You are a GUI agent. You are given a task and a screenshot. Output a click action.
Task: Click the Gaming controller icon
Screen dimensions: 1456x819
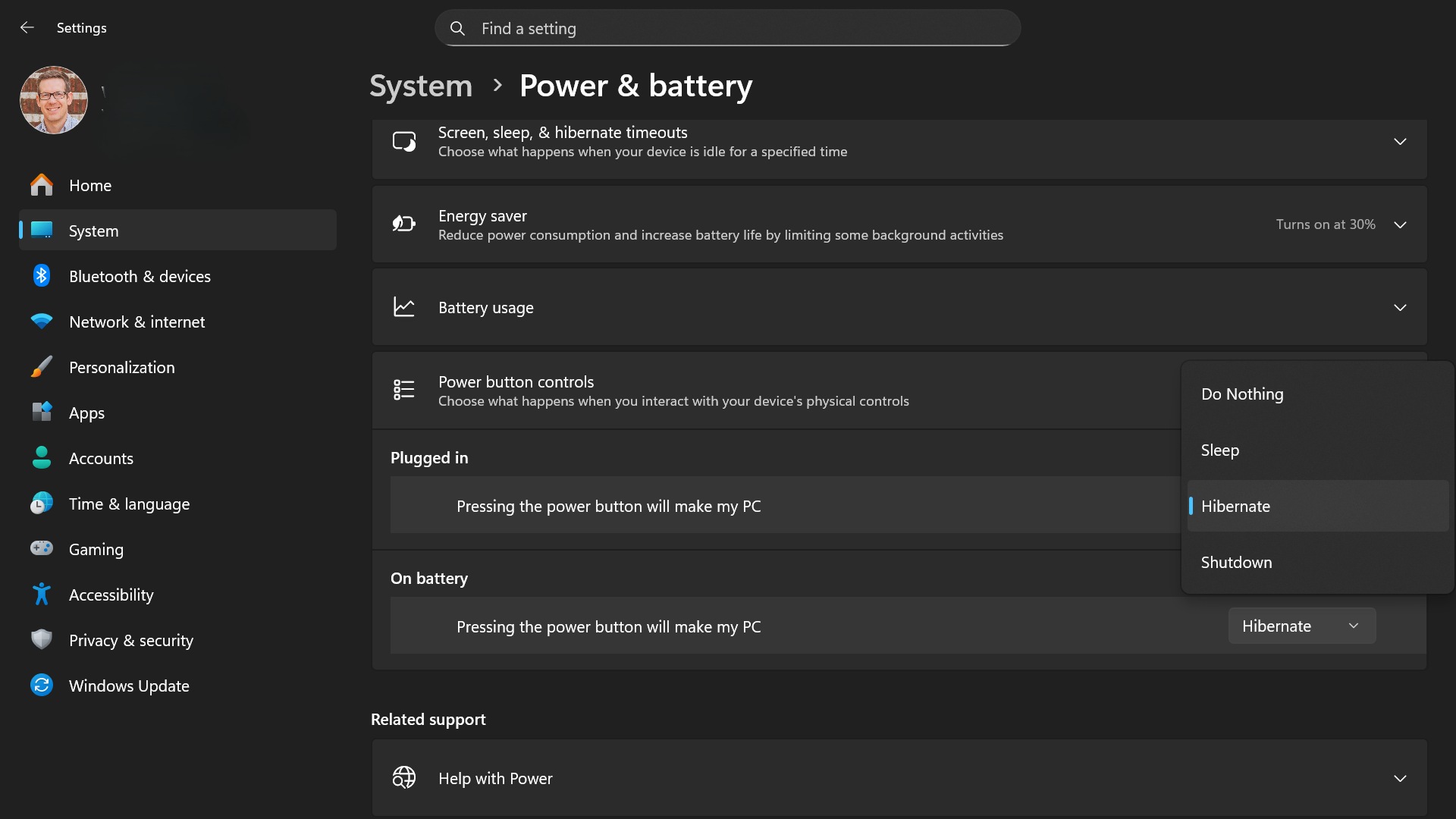point(42,548)
